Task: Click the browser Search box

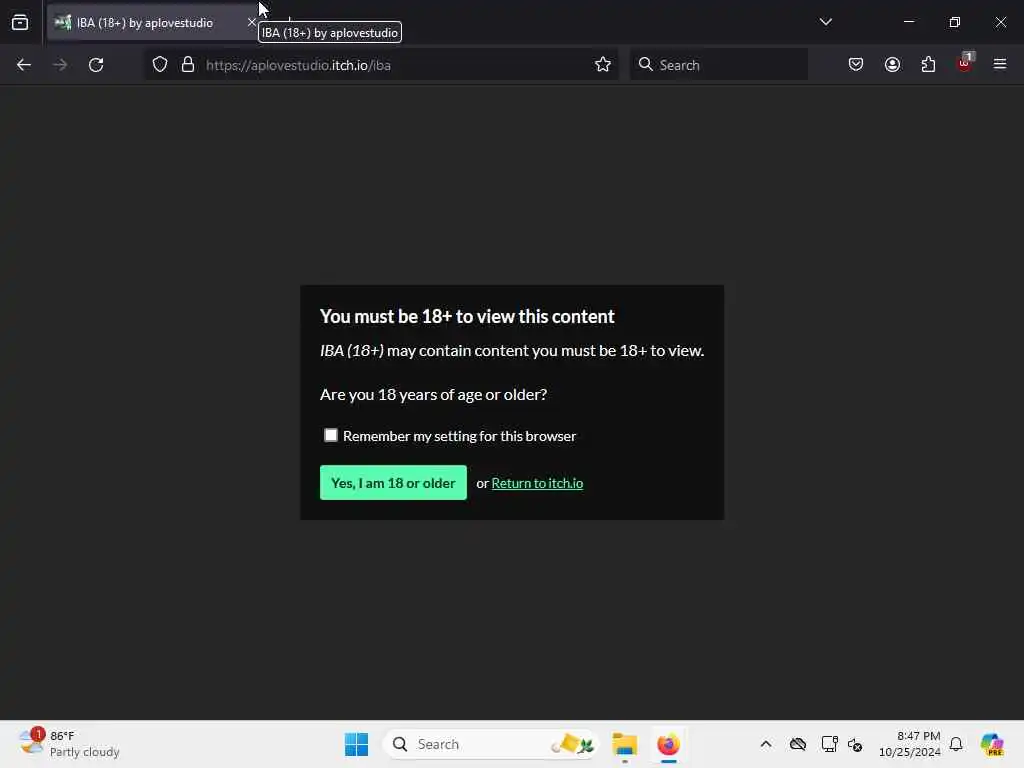Action: pyautogui.click(x=718, y=65)
